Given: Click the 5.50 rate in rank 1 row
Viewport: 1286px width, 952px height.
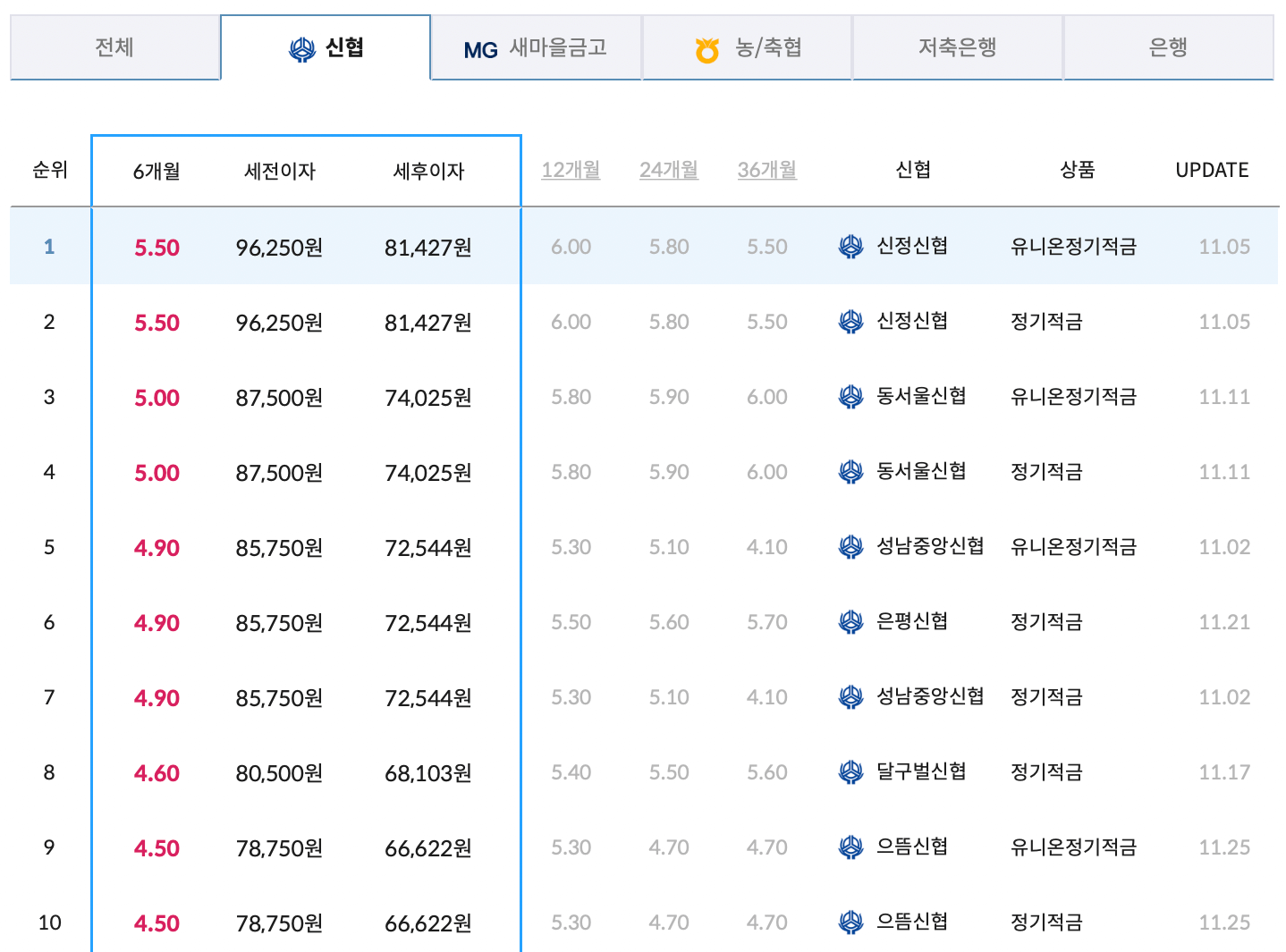Looking at the screenshot, I should (x=157, y=248).
